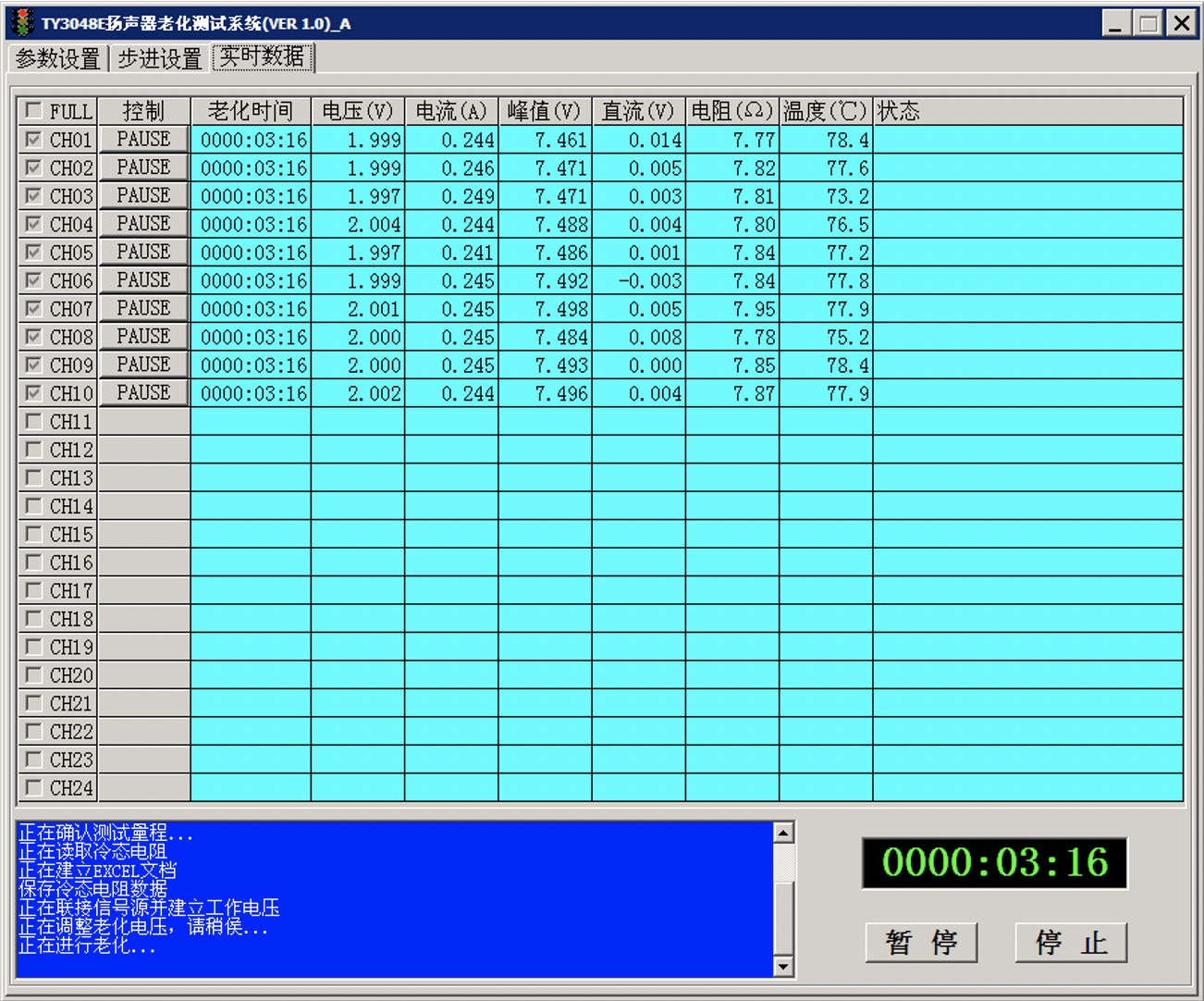Click PAUSE button for CH07

(143, 308)
